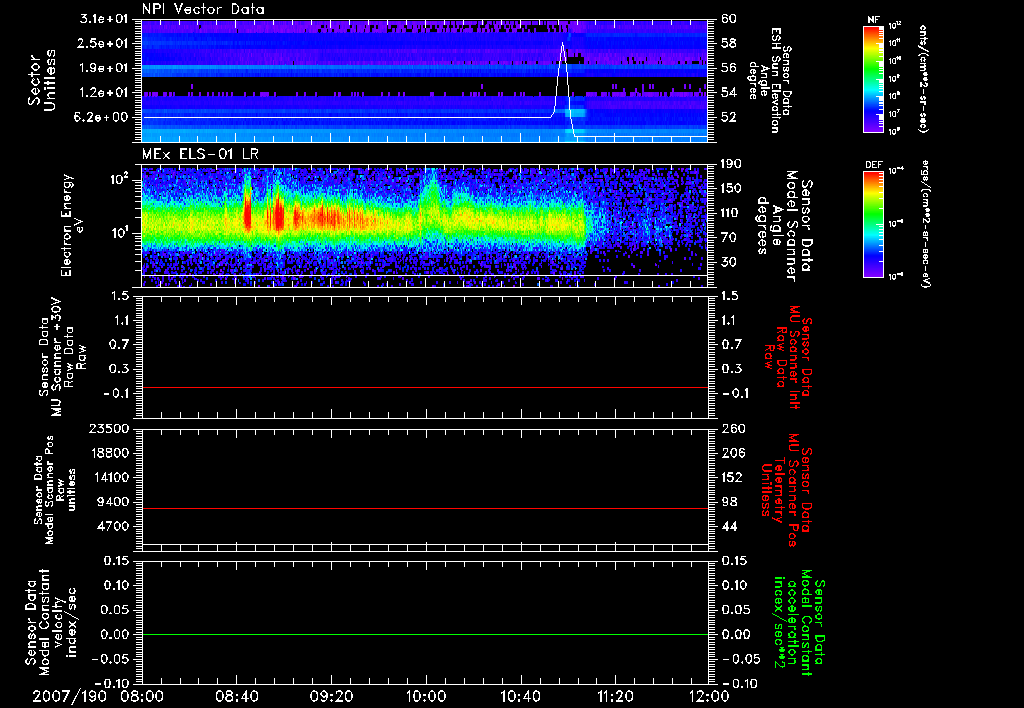The width and height of the screenshot is (1024, 708).
Task: Click the '18800' Scanner Pos axis value
Action: tap(110, 453)
